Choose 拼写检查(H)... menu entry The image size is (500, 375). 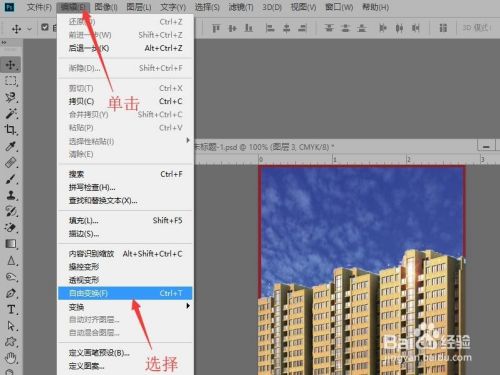125,187
